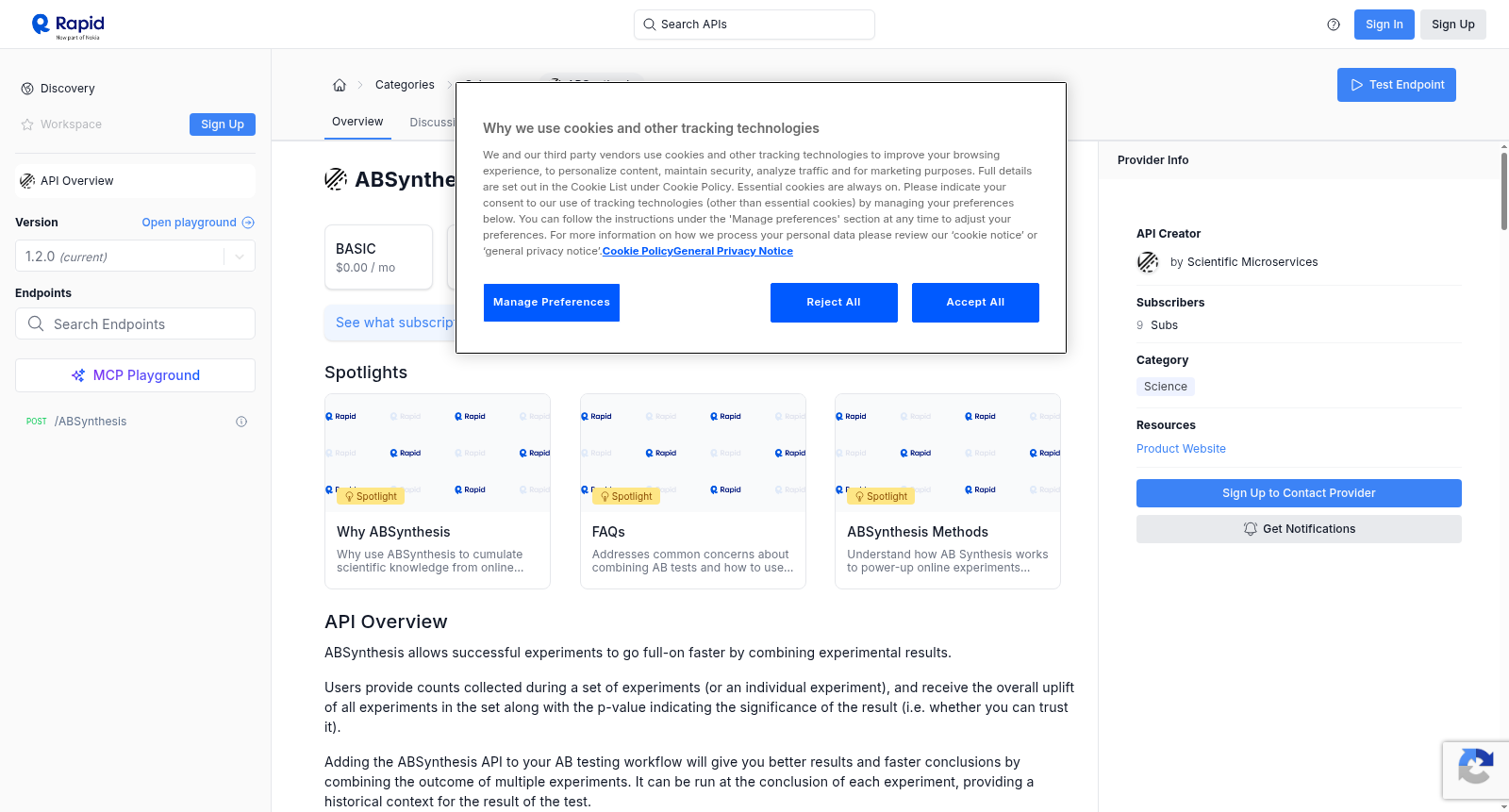Click the reCAPTCHA badge
Viewport: 1509px width, 812px height.
(1475, 770)
